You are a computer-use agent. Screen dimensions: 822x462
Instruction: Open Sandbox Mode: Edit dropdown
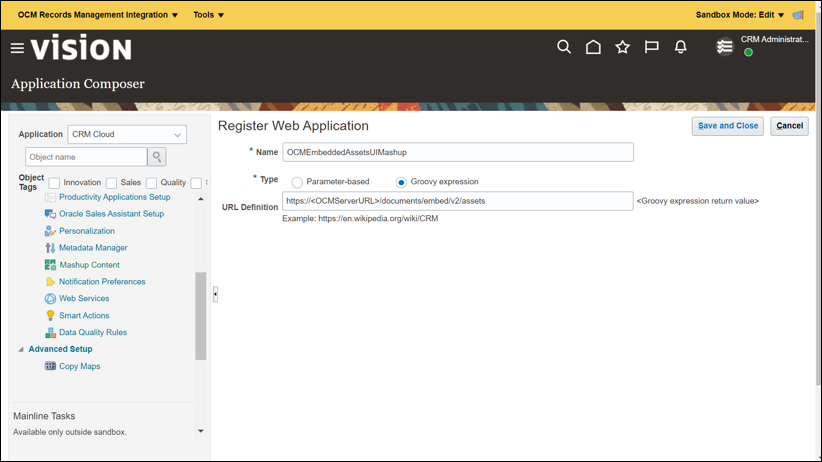pos(740,15)
